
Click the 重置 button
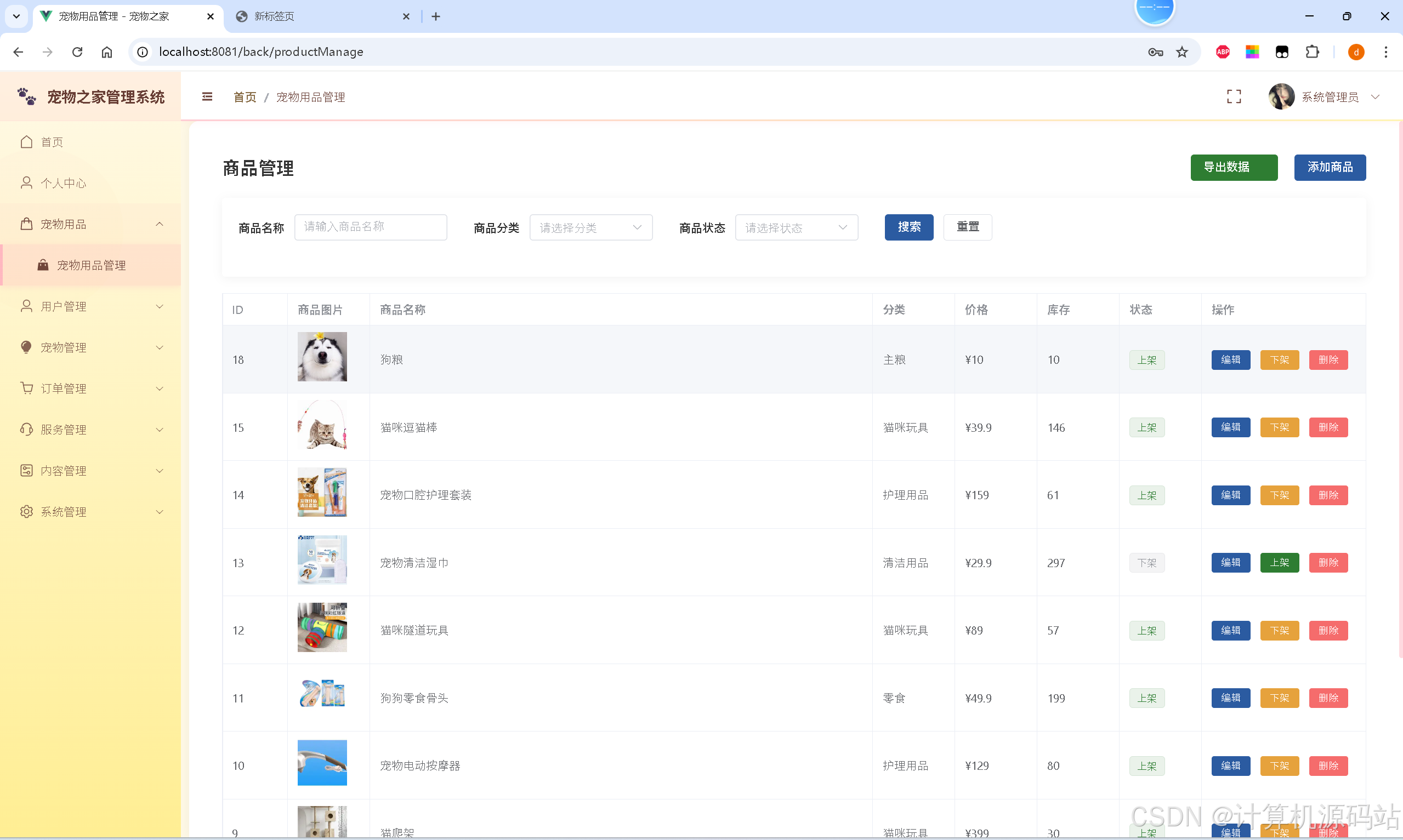click(x=968, y=227)
